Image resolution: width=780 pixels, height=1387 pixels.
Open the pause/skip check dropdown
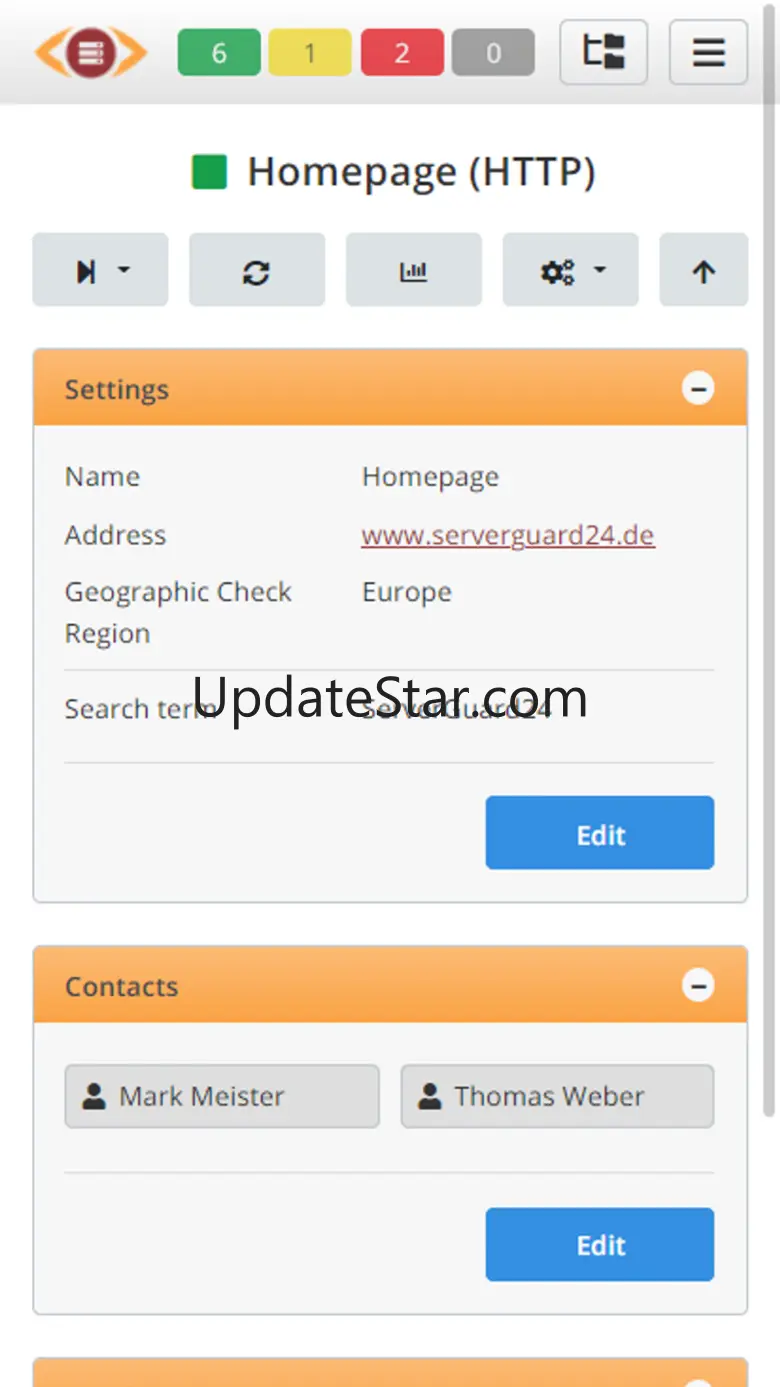[x=100, y=270]
